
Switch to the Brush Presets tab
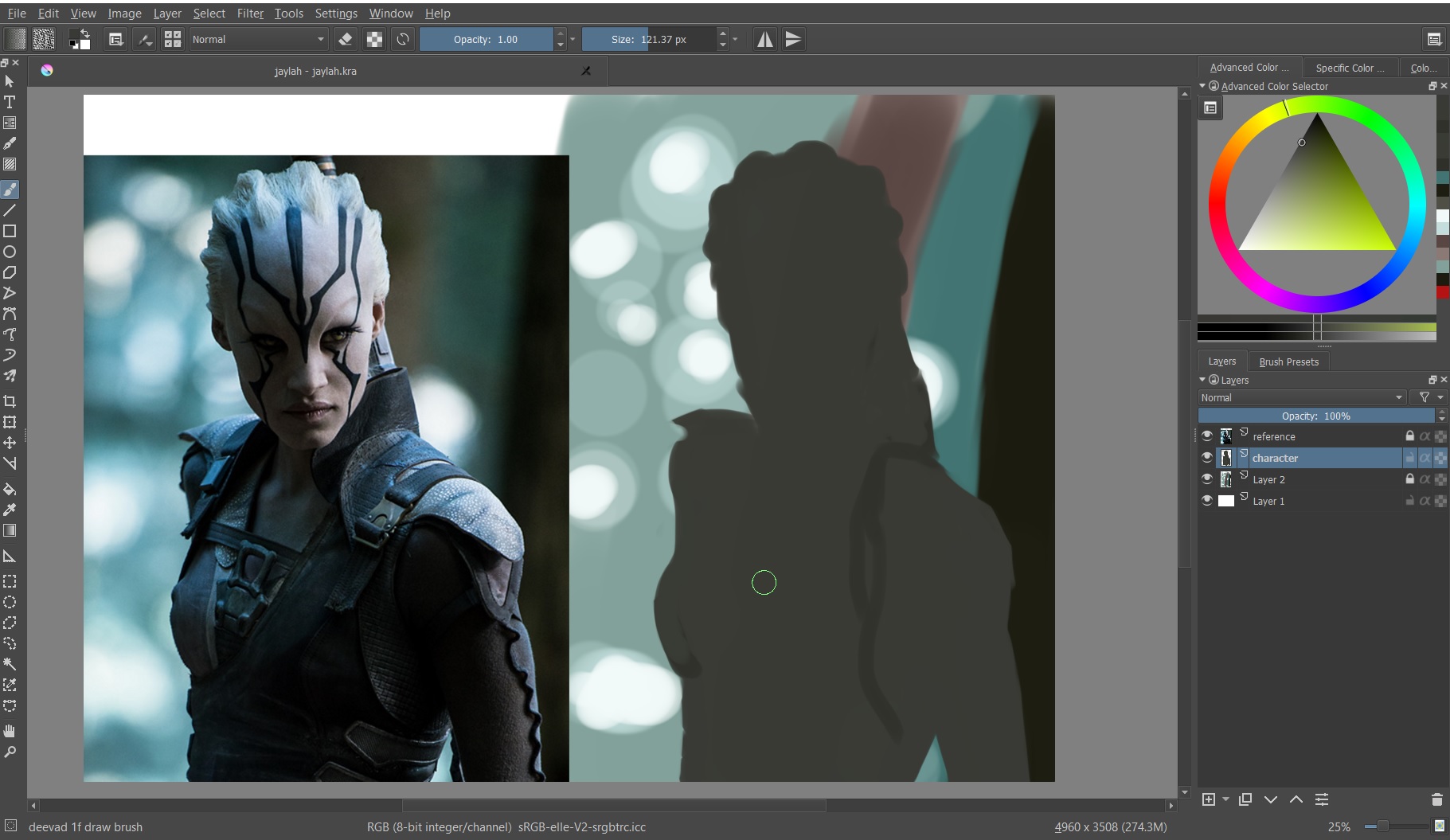pyautogui.click(x=1288, y=361)
